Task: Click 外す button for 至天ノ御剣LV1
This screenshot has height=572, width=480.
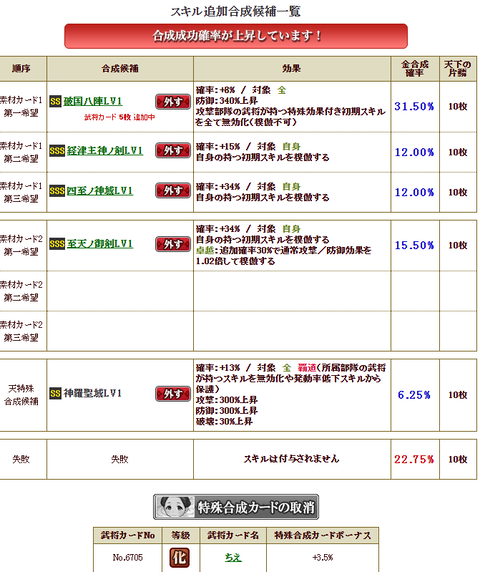Action: tap(173, 244)
